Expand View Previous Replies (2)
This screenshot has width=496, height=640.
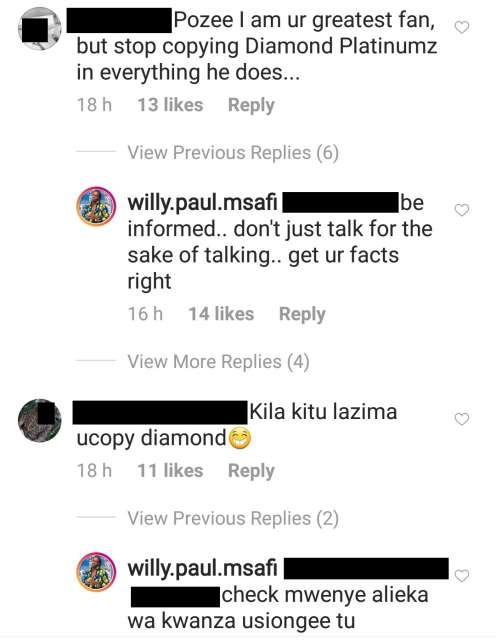pos(233,518)
